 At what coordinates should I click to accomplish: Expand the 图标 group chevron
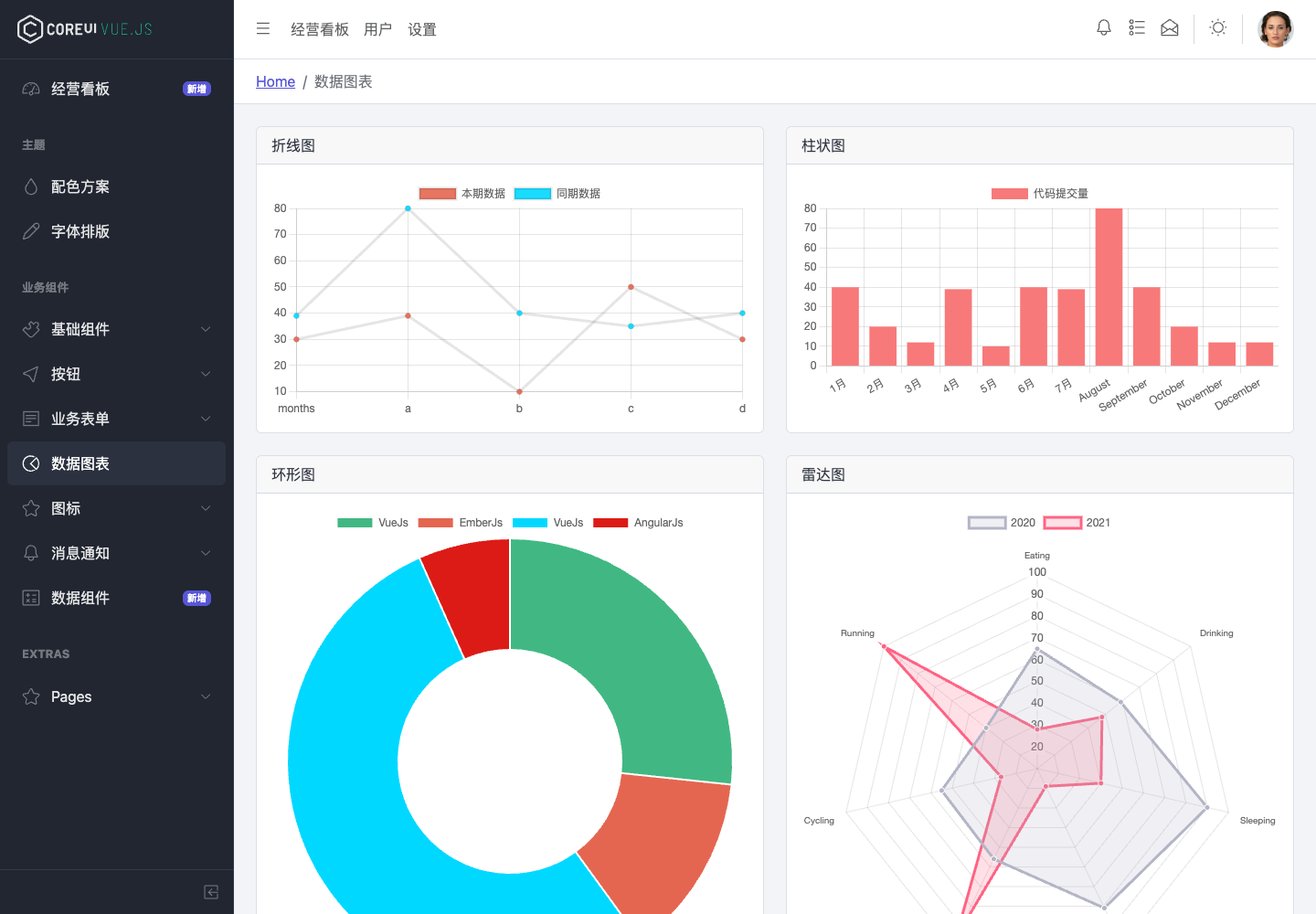coord(206,508)
